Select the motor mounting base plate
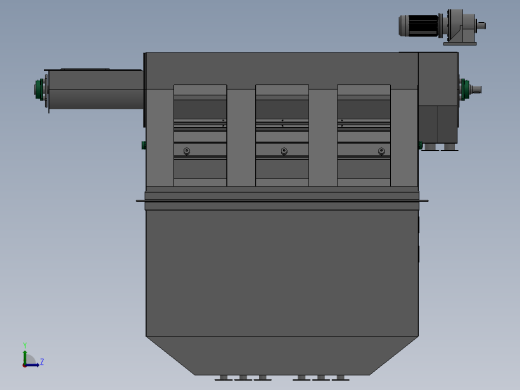The width and height of the screenshot is (520, 390). [460, 44]
